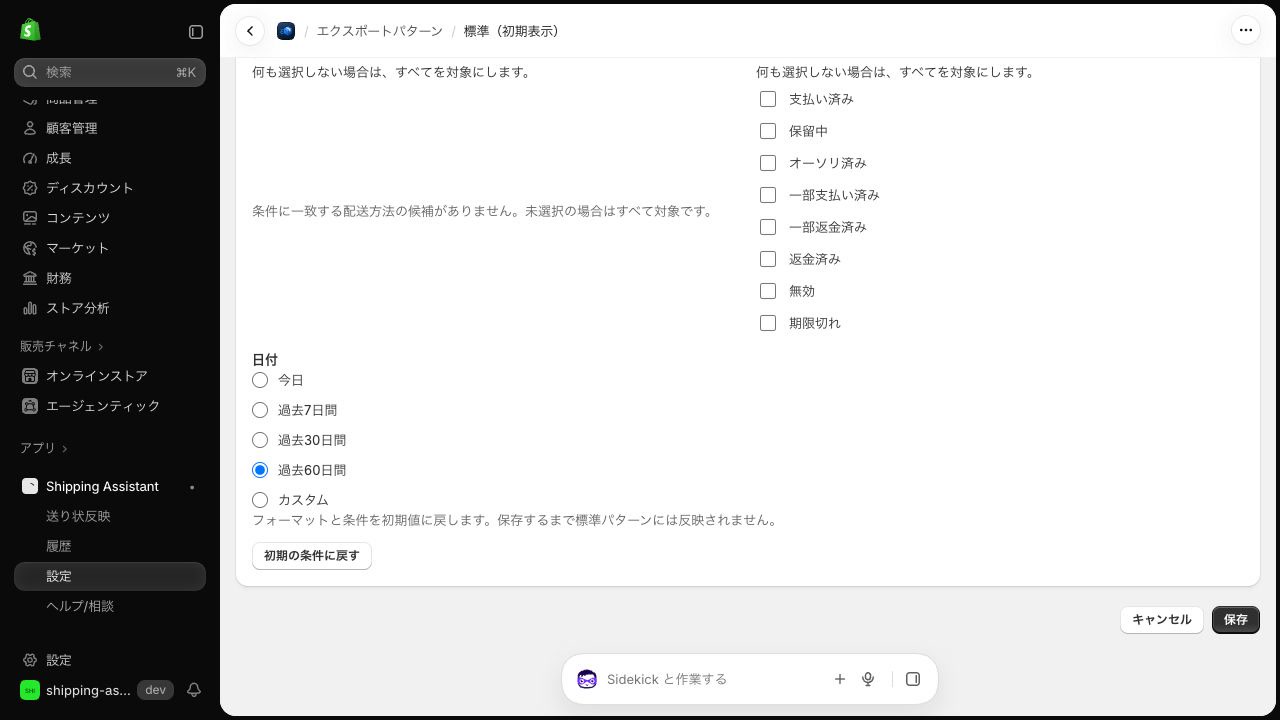The image size is (1280, 720).
Task: Click 初期の条件に戻す button
Action: coord(312,556)
